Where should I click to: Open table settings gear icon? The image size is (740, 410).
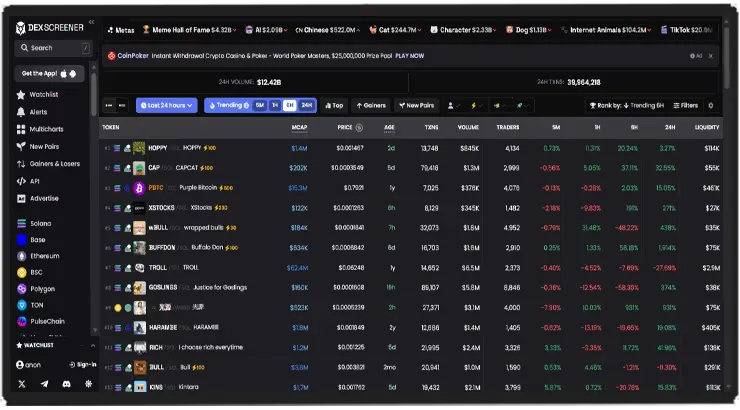pos(711,106)
